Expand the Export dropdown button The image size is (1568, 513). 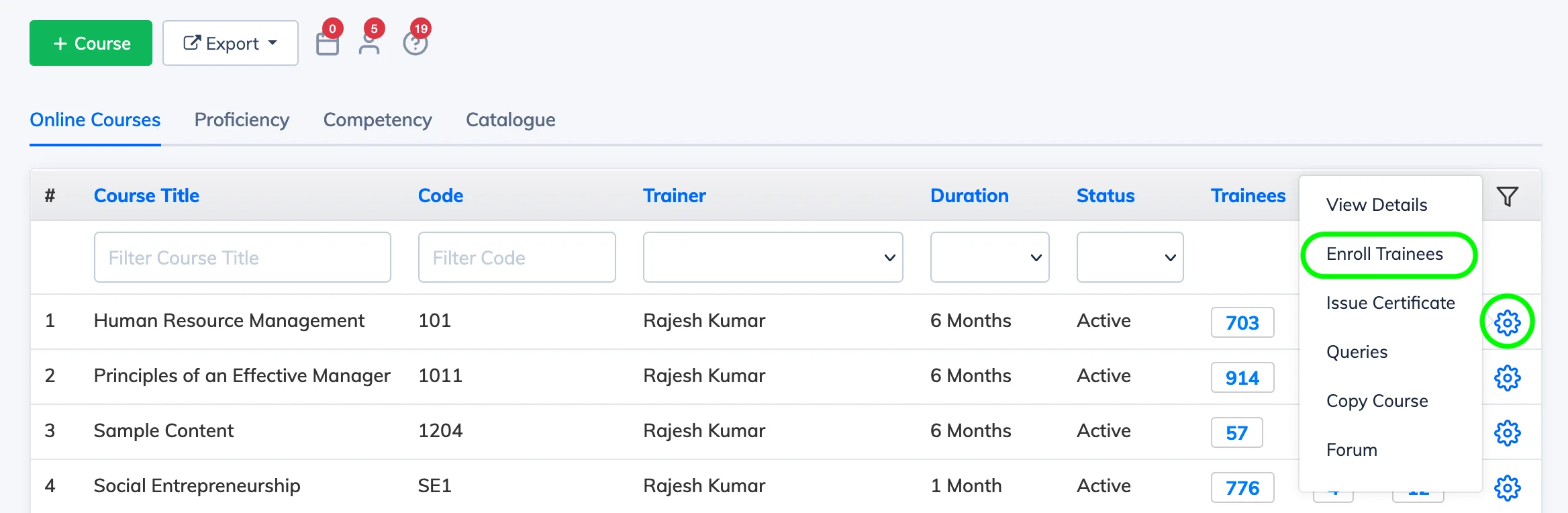(x=230, y=43)
